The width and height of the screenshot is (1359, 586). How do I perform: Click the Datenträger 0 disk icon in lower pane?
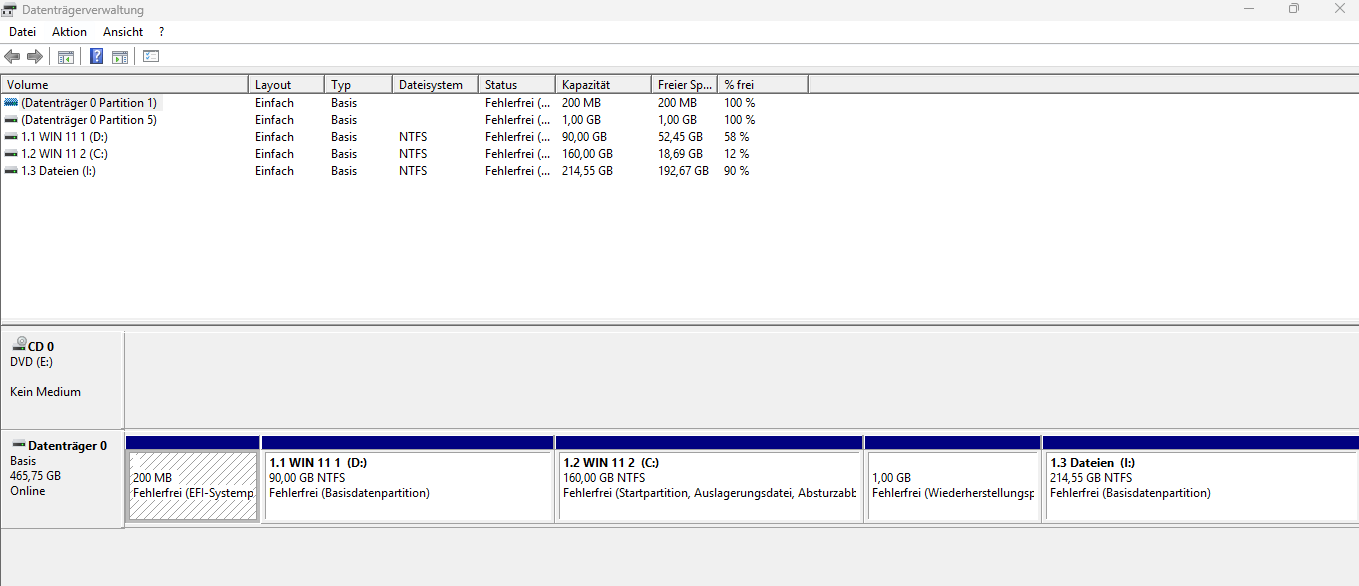click(x=18, y=445)
